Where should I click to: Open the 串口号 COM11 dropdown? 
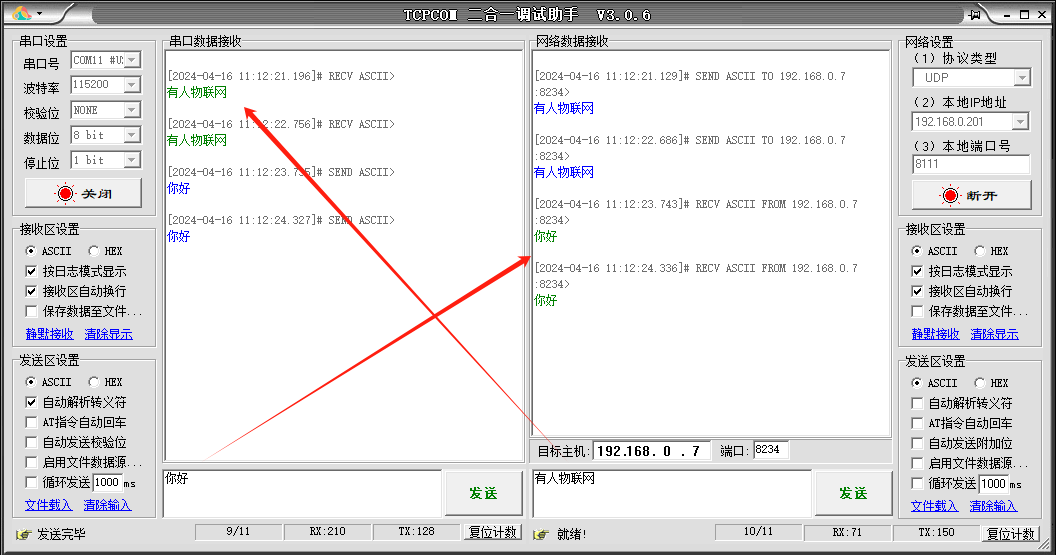click(132, 61)
